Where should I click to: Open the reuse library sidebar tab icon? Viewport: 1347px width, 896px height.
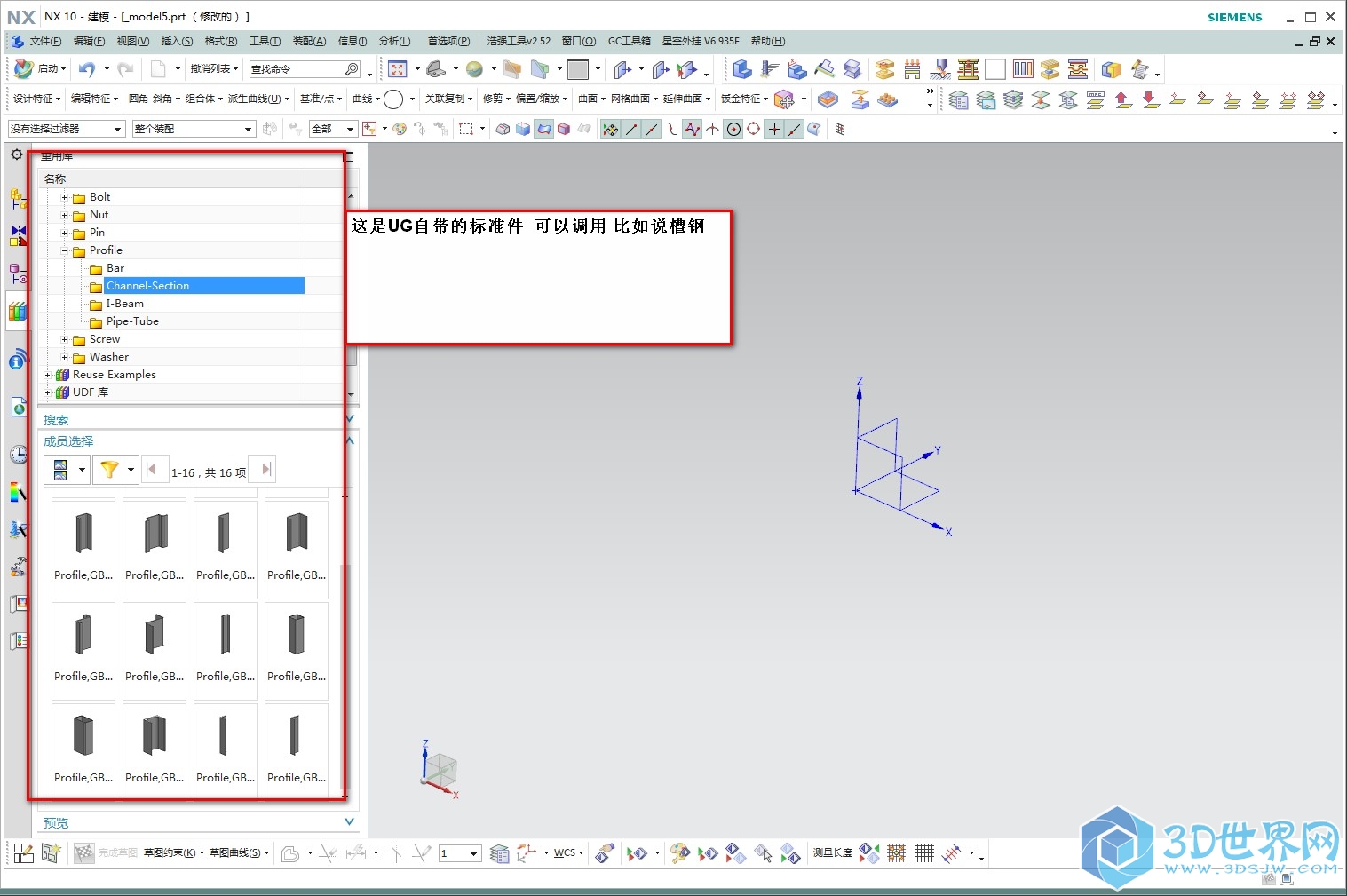[x=18, y=311]
